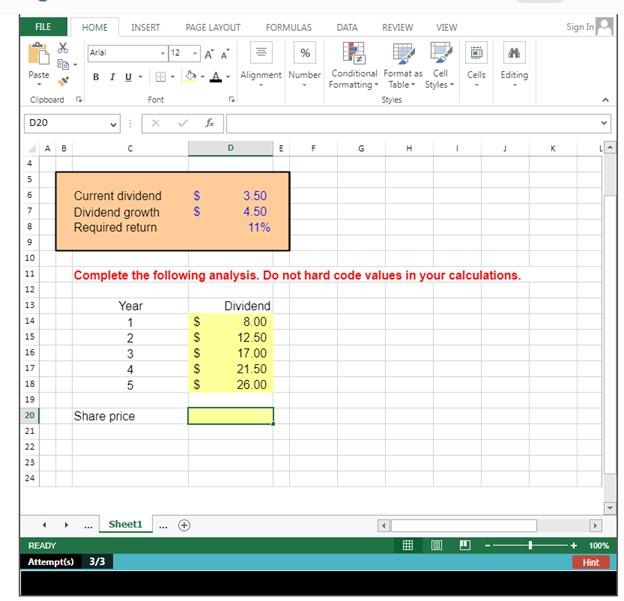Switch to the VIEW tab
This screenshot has width=624, height=601.
coord(447,27)
